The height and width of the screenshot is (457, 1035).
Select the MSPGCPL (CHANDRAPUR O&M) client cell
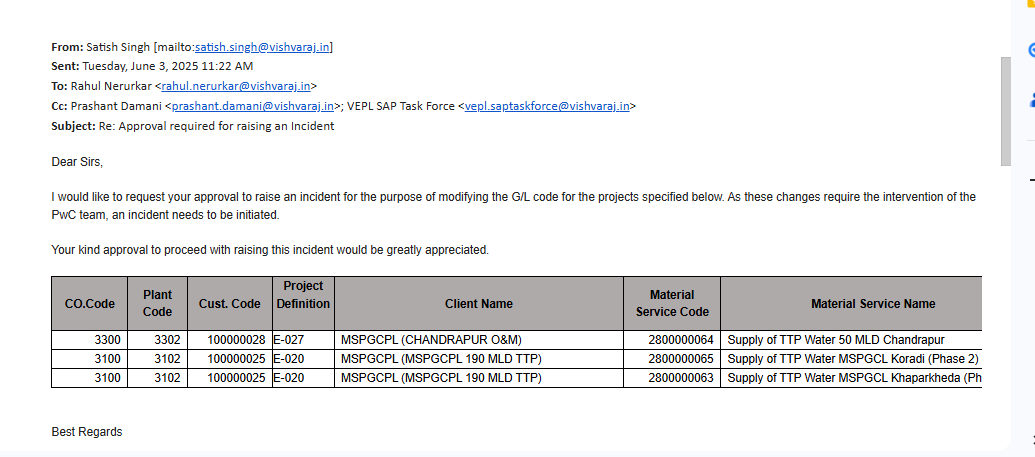(x=431, y=340)
